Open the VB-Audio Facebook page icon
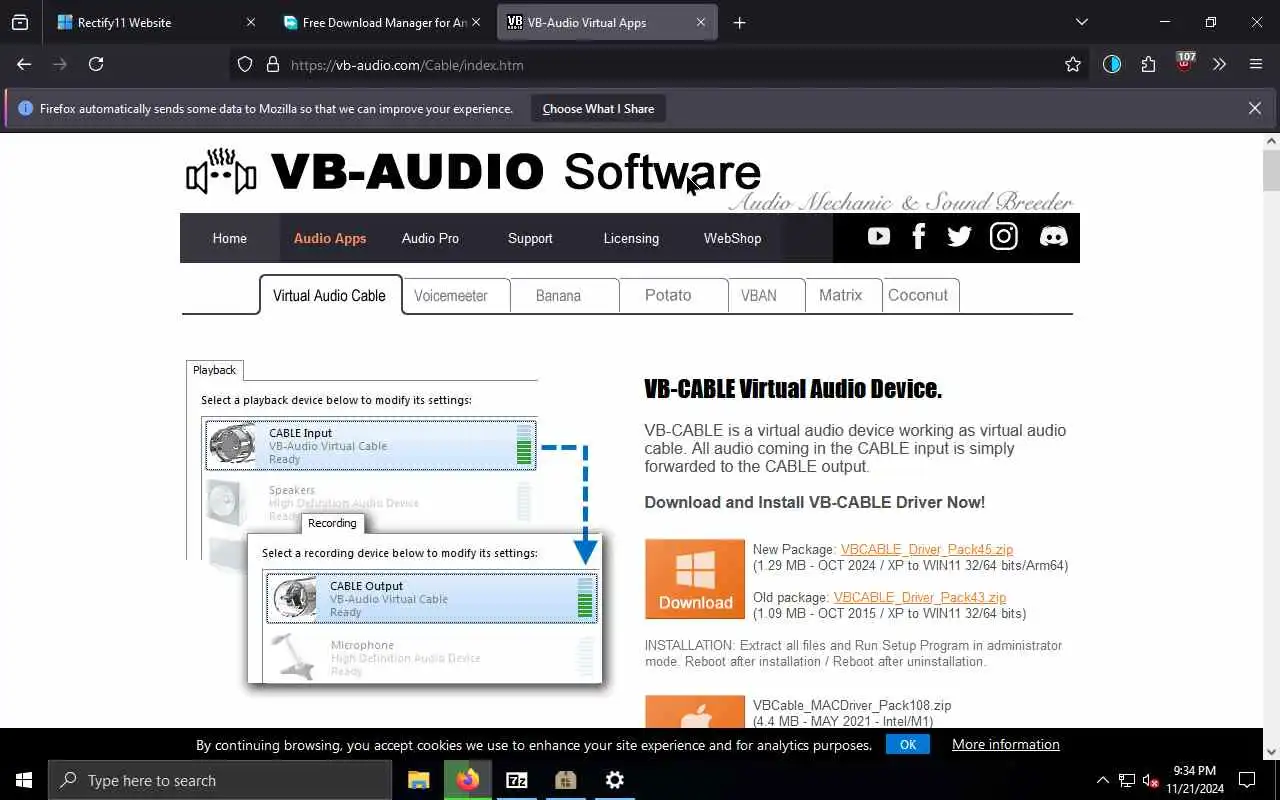Screen dimensions: 1280x800 click(x=919, y=237)
